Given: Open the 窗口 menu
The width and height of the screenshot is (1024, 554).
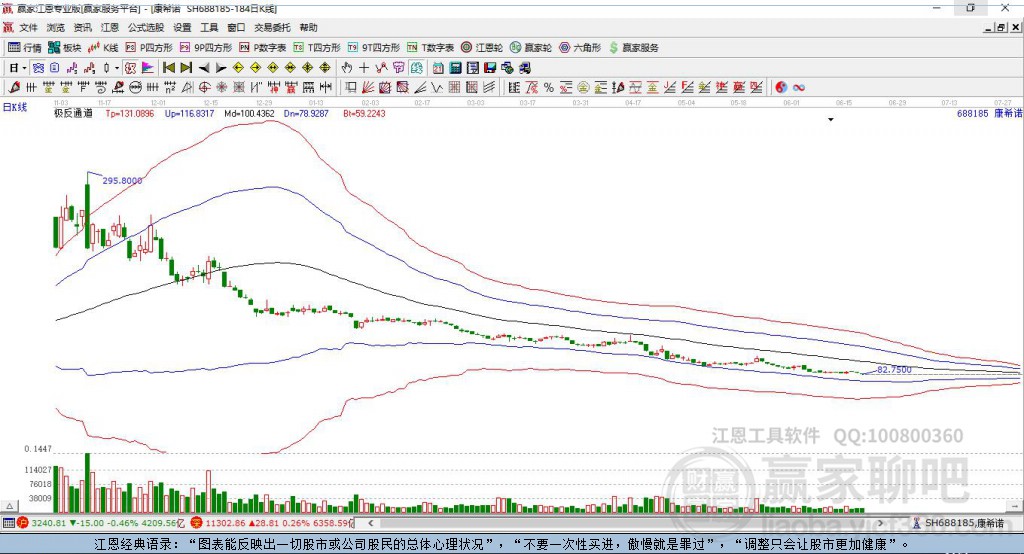Looking at the screenshot, I should pyautogui.click(x=236, y=27).
